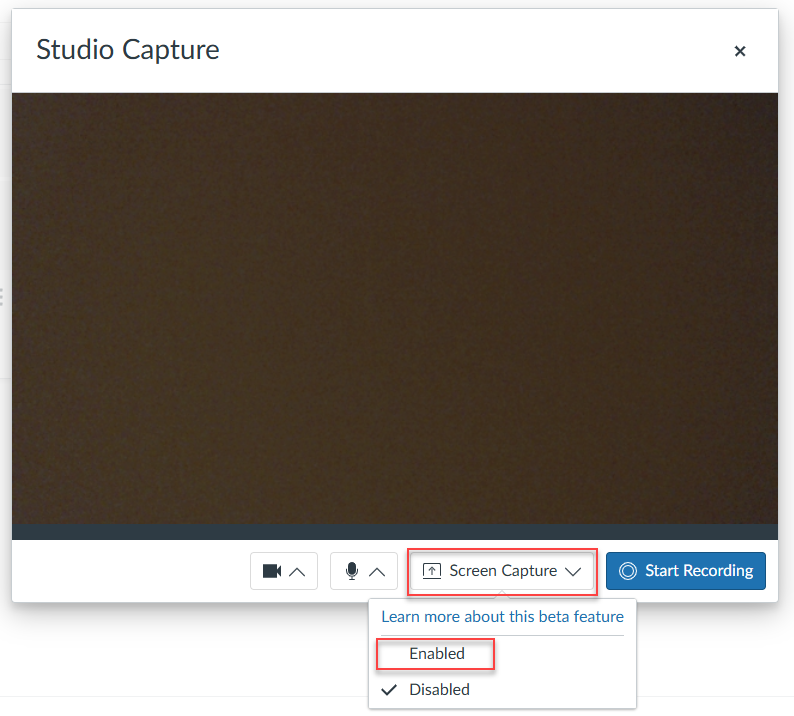
Task: Collapse the Screen Capture dropdown chevron
Action: [x=573, y=571]
